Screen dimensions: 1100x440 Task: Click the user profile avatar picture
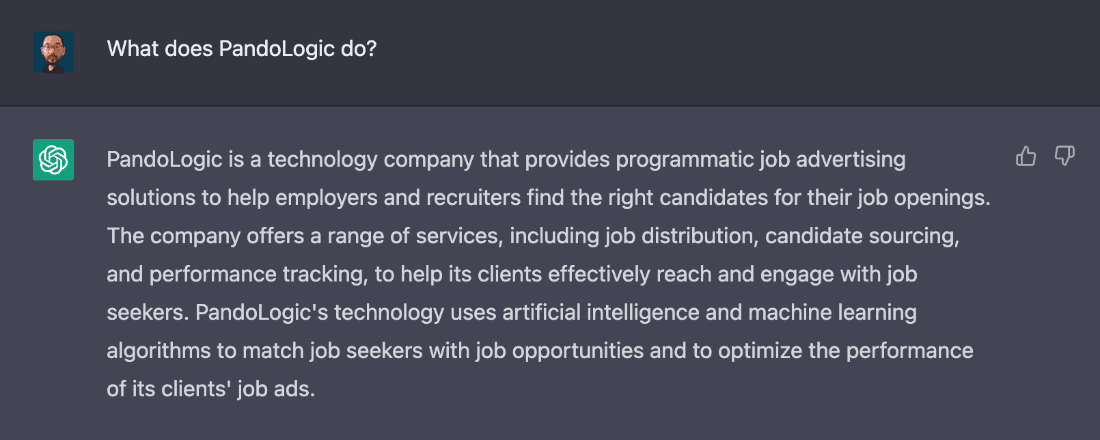coord(53,52)
